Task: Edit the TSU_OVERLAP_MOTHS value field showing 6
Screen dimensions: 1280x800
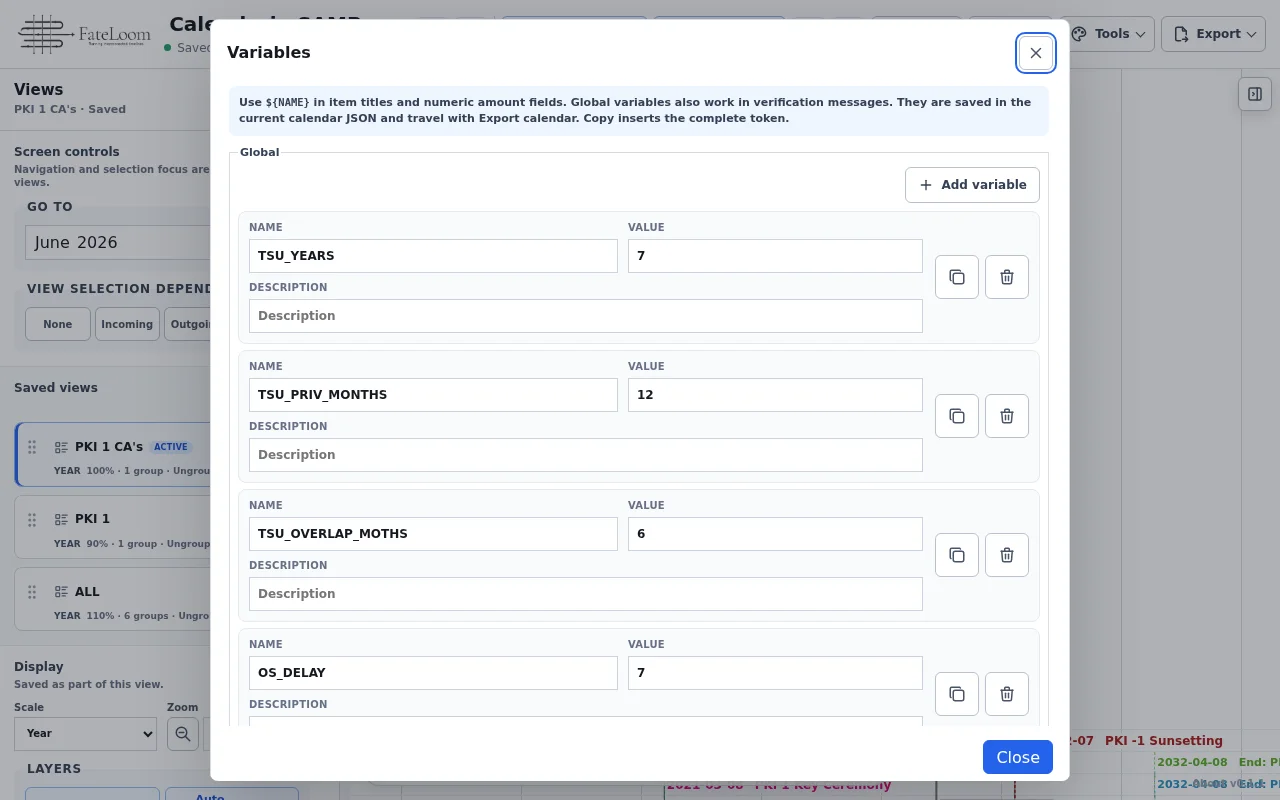Action: point(775,534)
